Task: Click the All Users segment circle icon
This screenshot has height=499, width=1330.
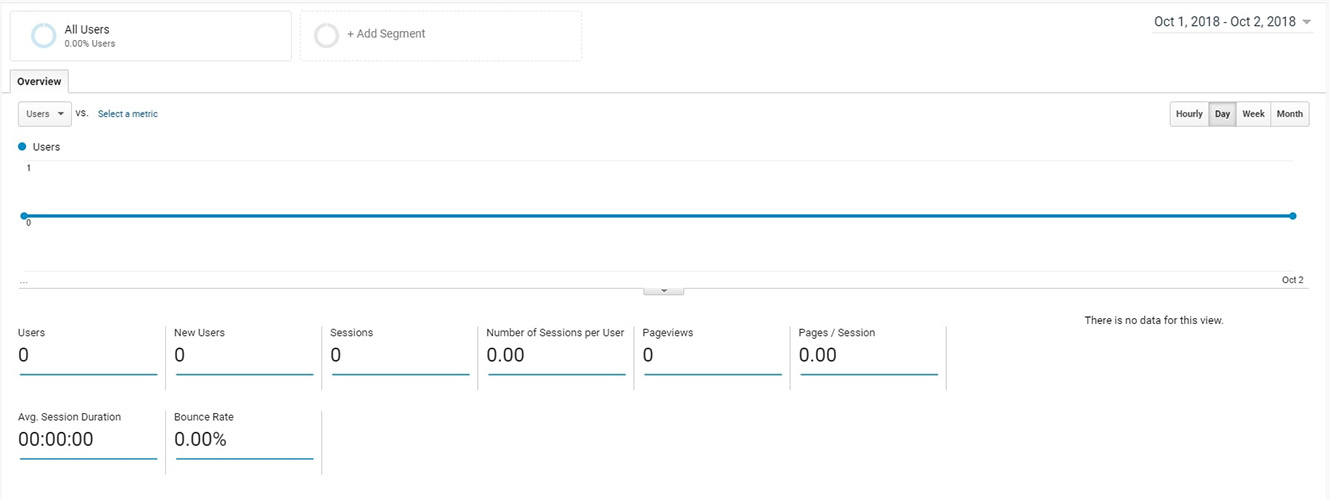Action: tap(43, 36)
